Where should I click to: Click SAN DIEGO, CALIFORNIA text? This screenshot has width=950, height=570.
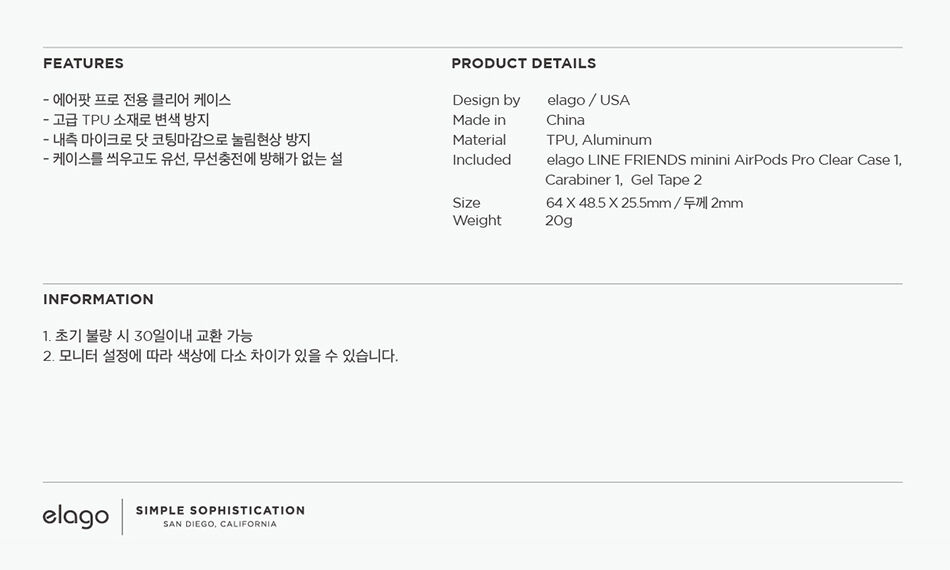[x=220, y=524]
